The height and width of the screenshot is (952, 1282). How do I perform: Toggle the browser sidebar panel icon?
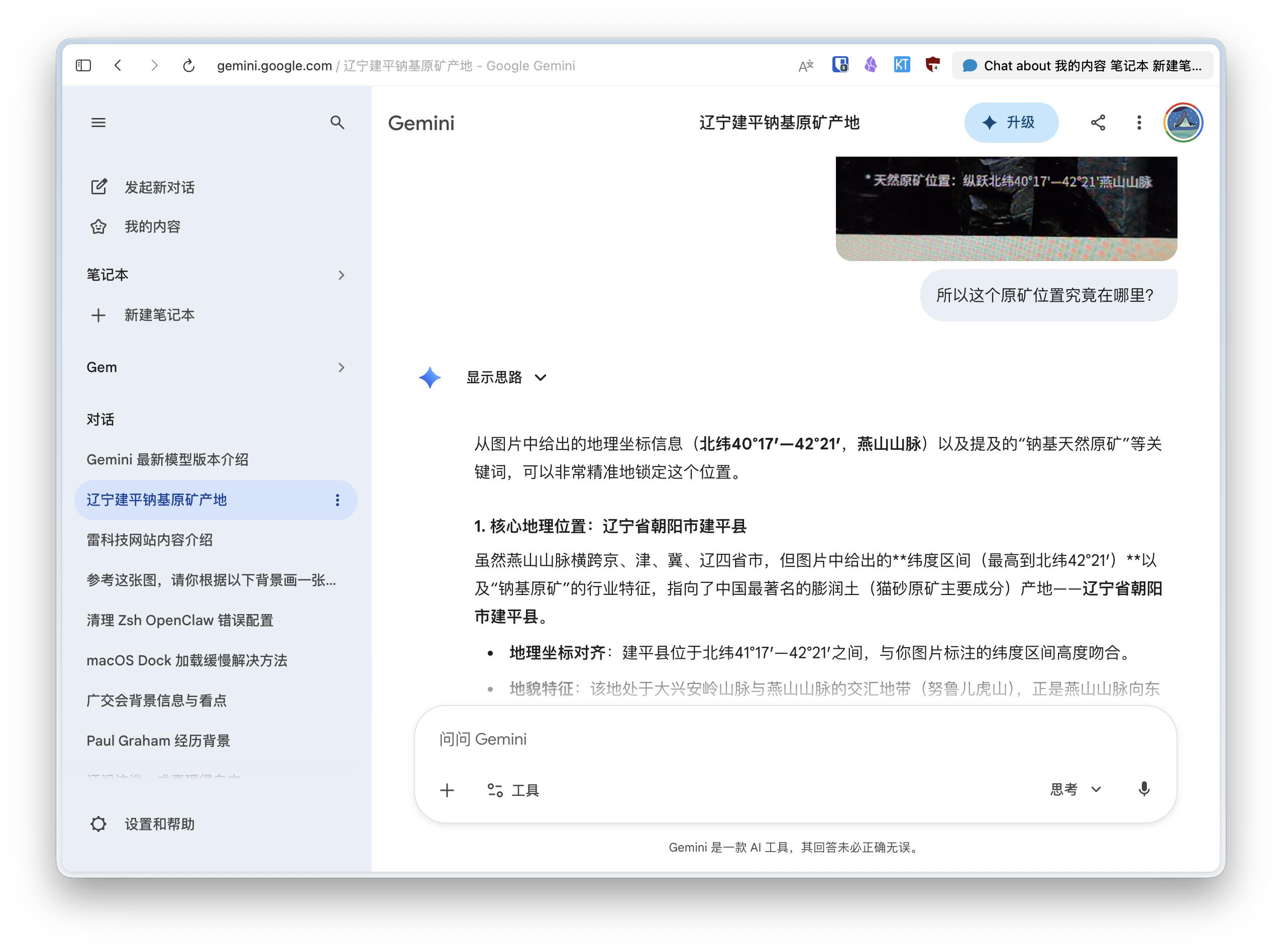pyautogui.click(x=83, y=66)
